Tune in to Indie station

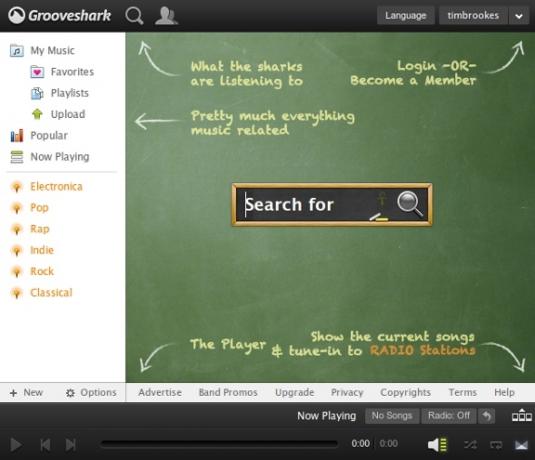(x=42, y=250)
